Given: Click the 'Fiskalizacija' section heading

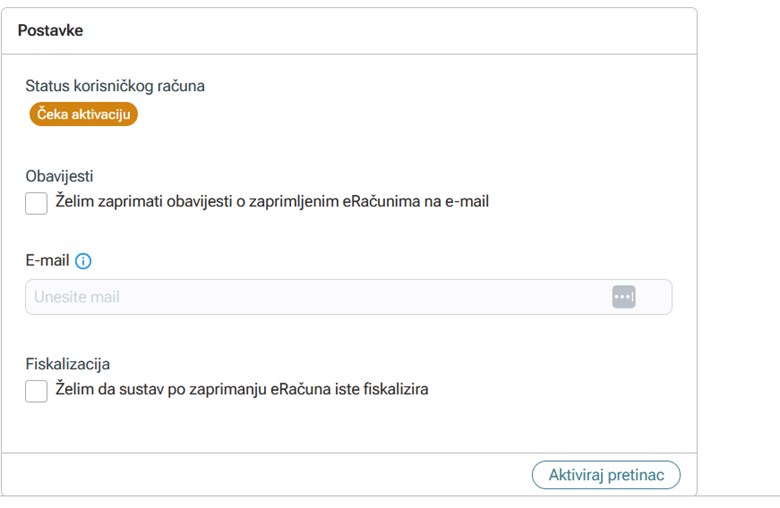Looking at the screenshot, I should pos(68,364).
